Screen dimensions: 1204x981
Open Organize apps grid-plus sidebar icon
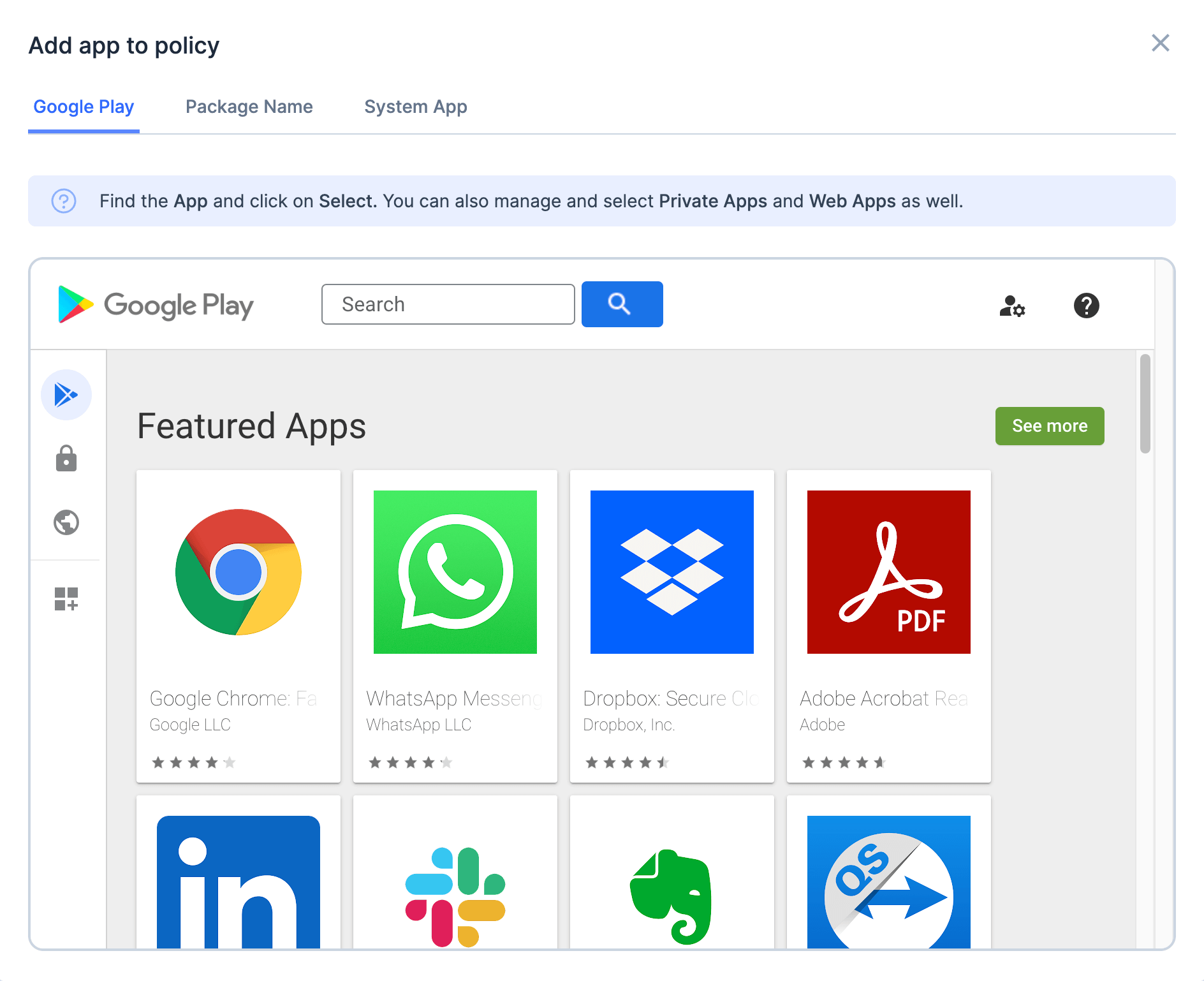click(66, 599)
